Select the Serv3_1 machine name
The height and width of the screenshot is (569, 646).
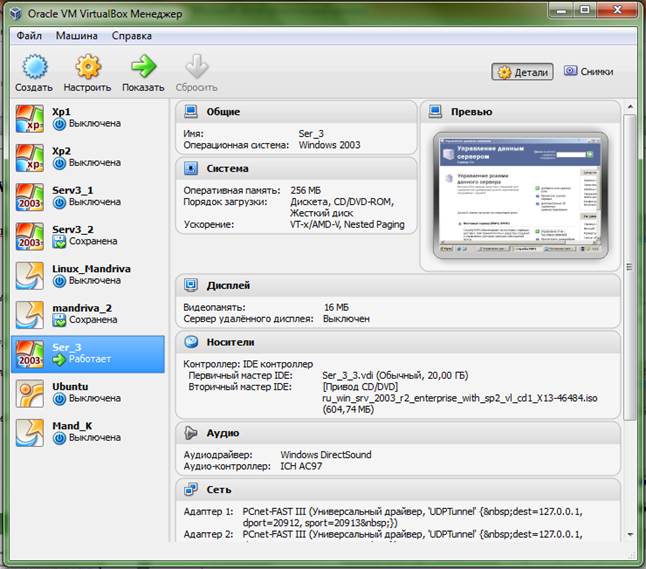point(73,190)
